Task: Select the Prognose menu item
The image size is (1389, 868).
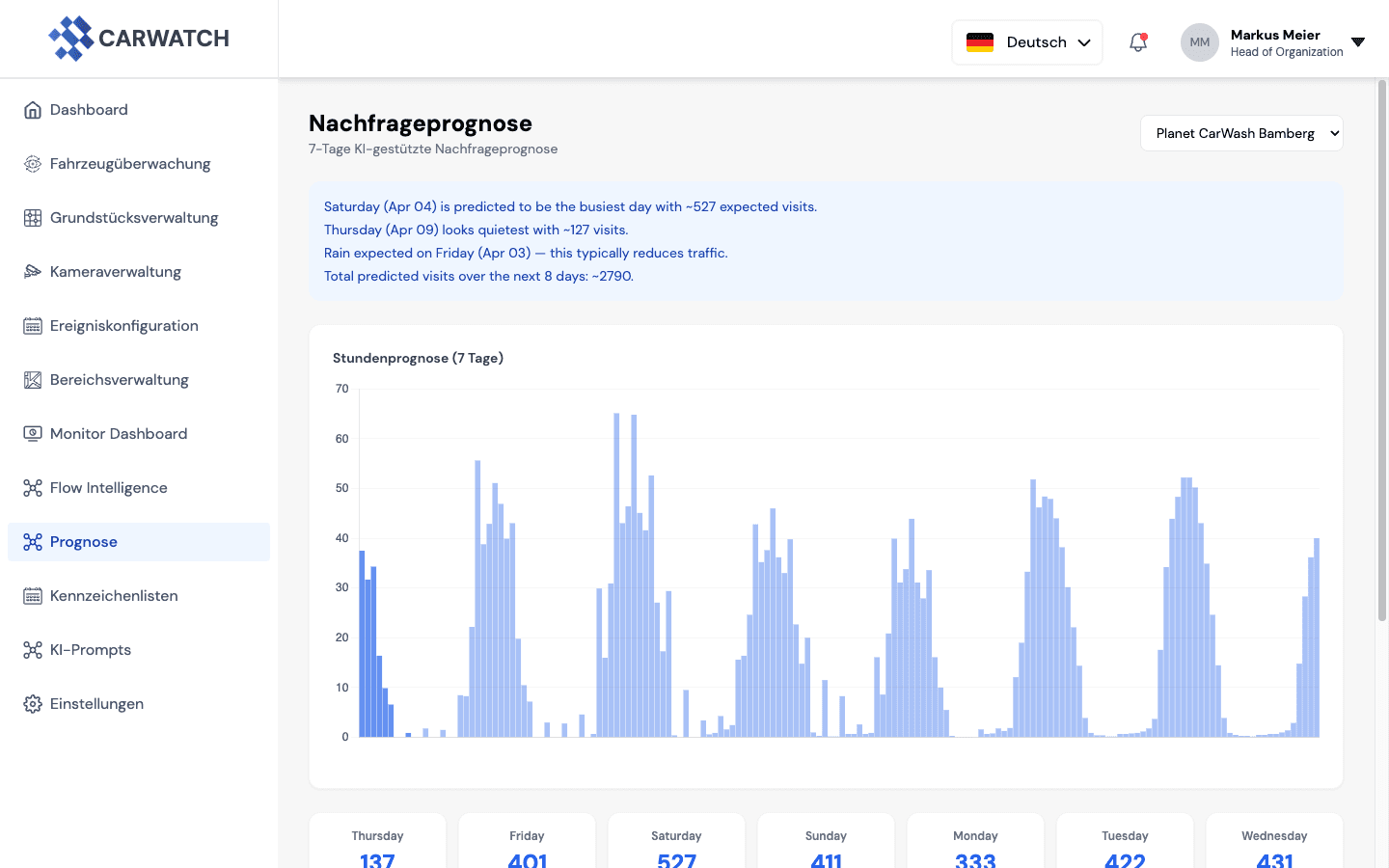Action: 84,542
